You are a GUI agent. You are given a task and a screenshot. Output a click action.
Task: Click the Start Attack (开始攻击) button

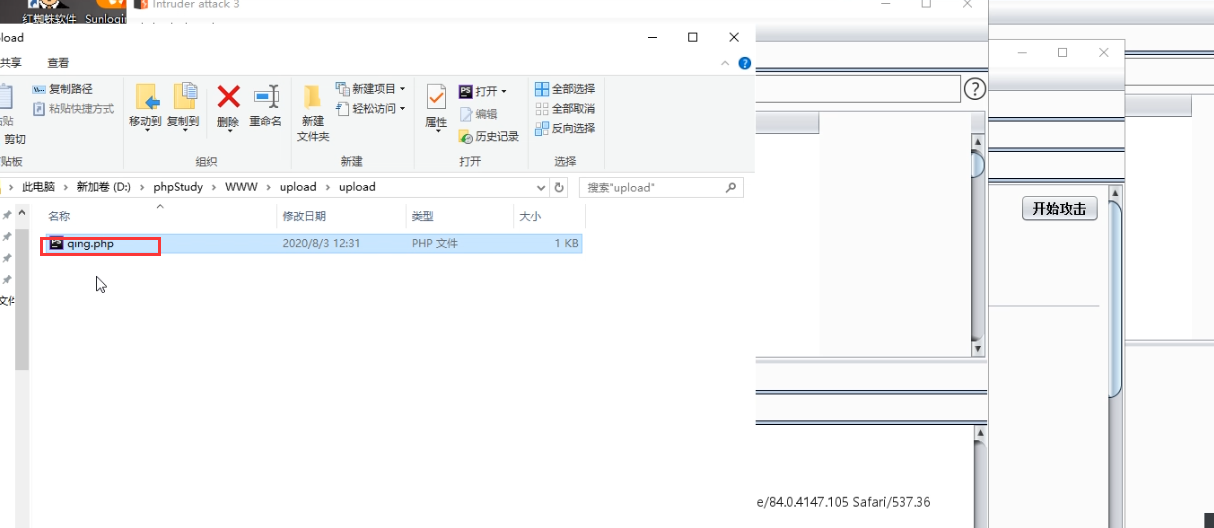pyautogui.click(x=1059, y=208)
